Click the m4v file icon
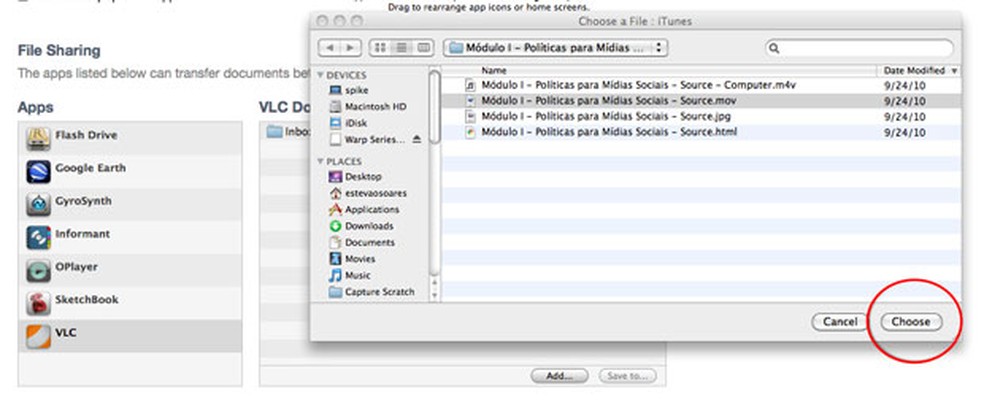This screenshot has height=400, width=984. (471, 85)
